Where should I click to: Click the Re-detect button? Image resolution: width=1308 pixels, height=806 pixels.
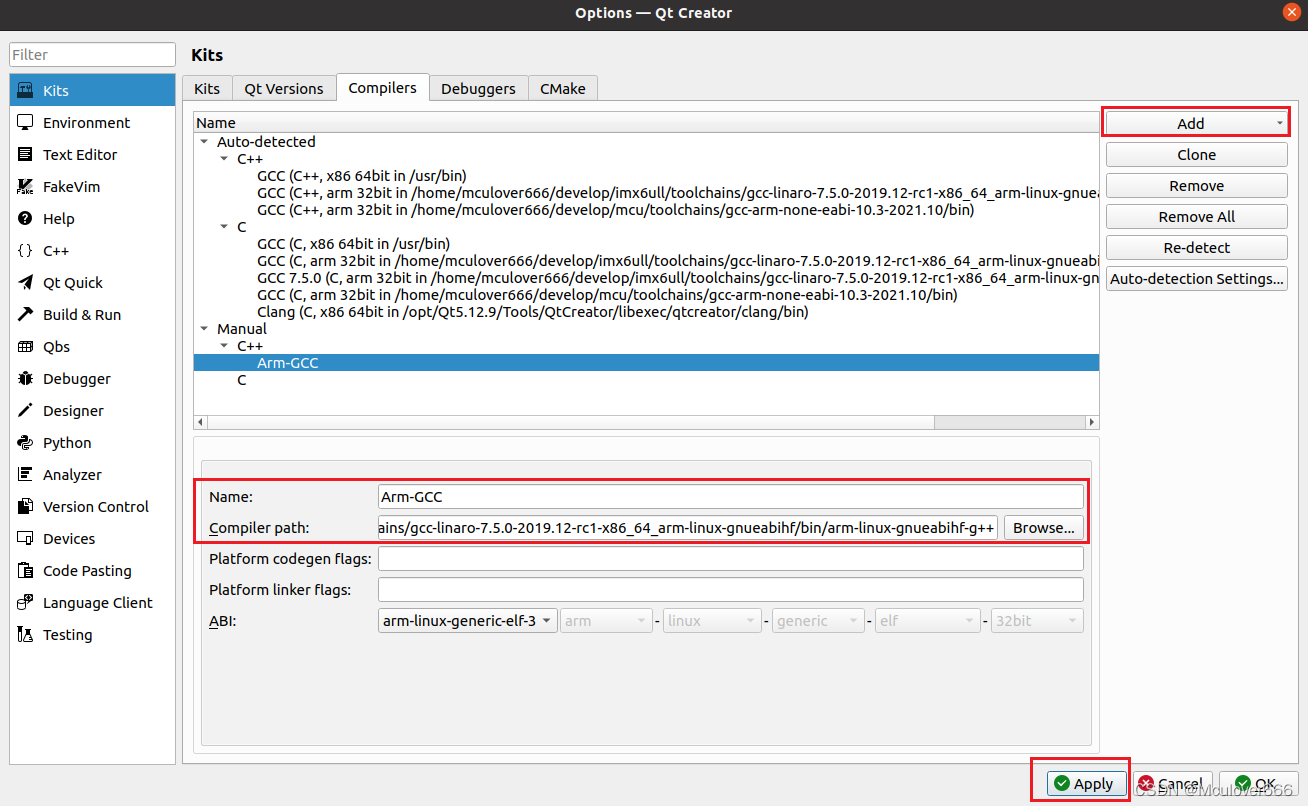point(1196,247)
